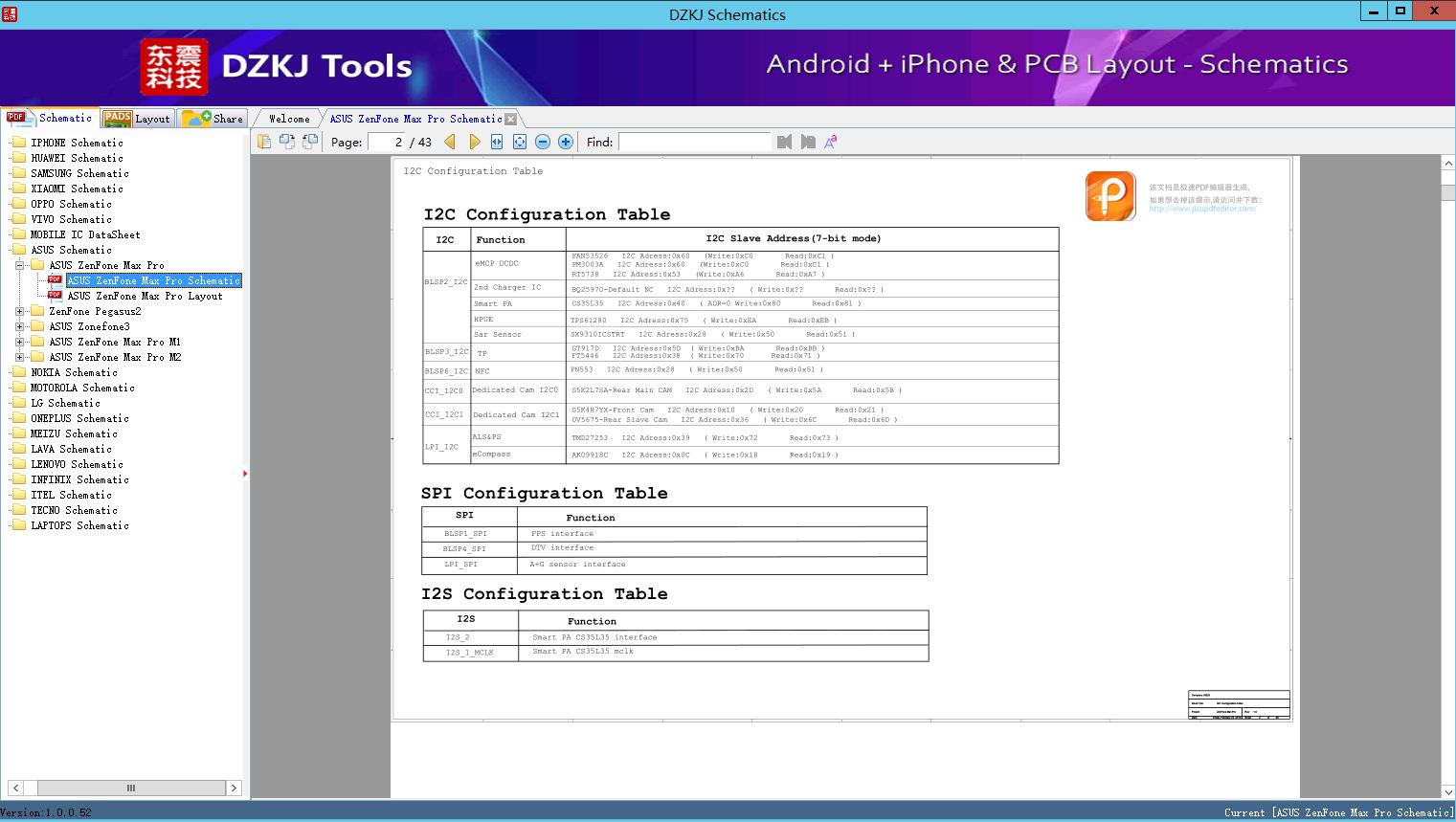Zoom out with the minus icon
The image size is (1456, 822).
tap(543, 142)
